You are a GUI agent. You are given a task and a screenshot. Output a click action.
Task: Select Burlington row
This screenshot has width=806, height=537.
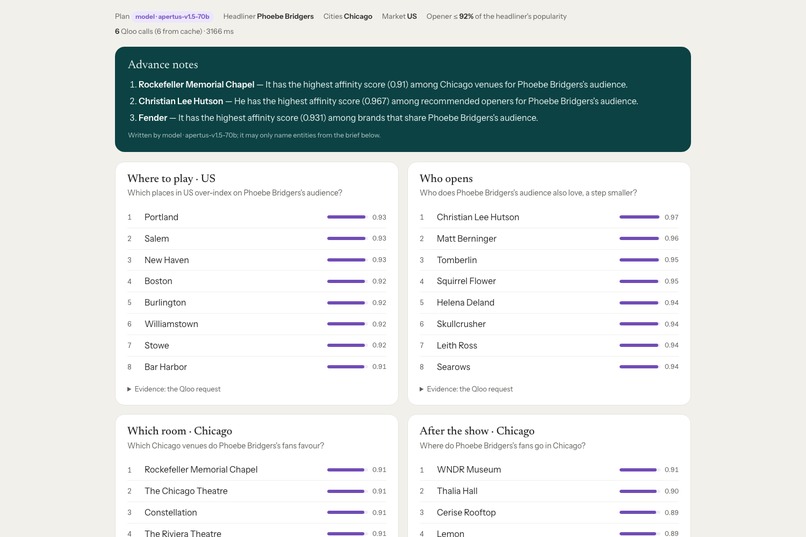[257, 303]
